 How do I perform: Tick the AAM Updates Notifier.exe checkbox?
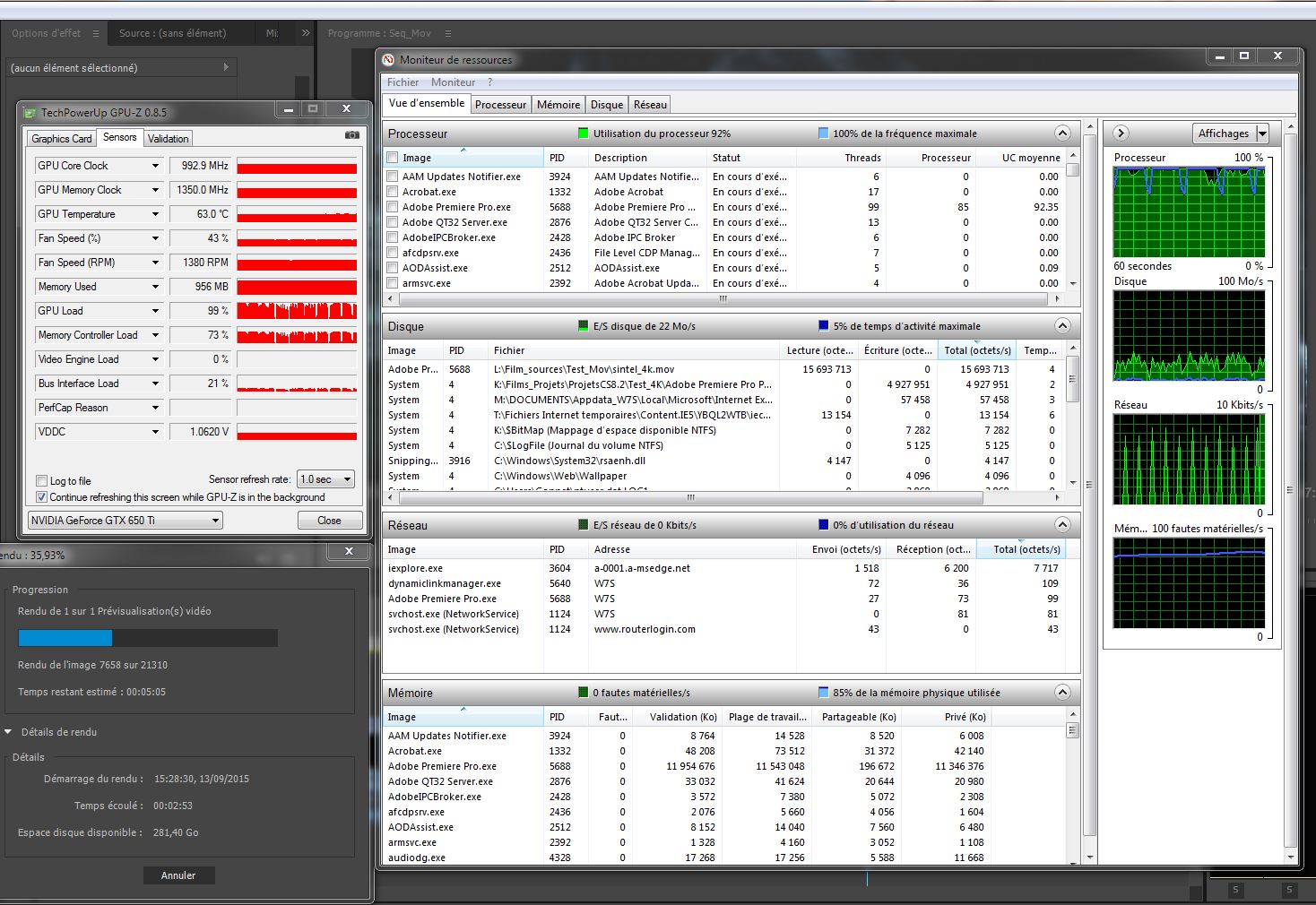pyautogui.click(x=392, y=177)
